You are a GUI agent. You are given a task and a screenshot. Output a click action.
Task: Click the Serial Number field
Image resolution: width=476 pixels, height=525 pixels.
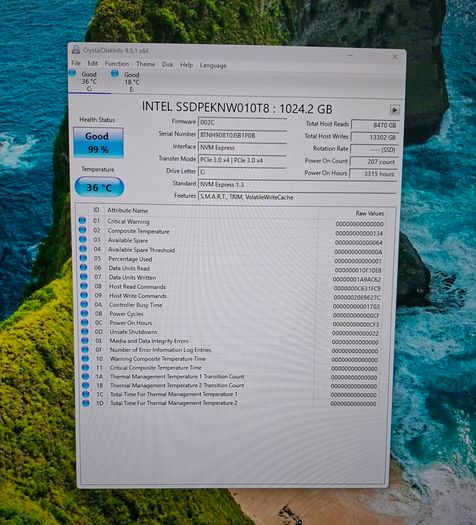242,135
